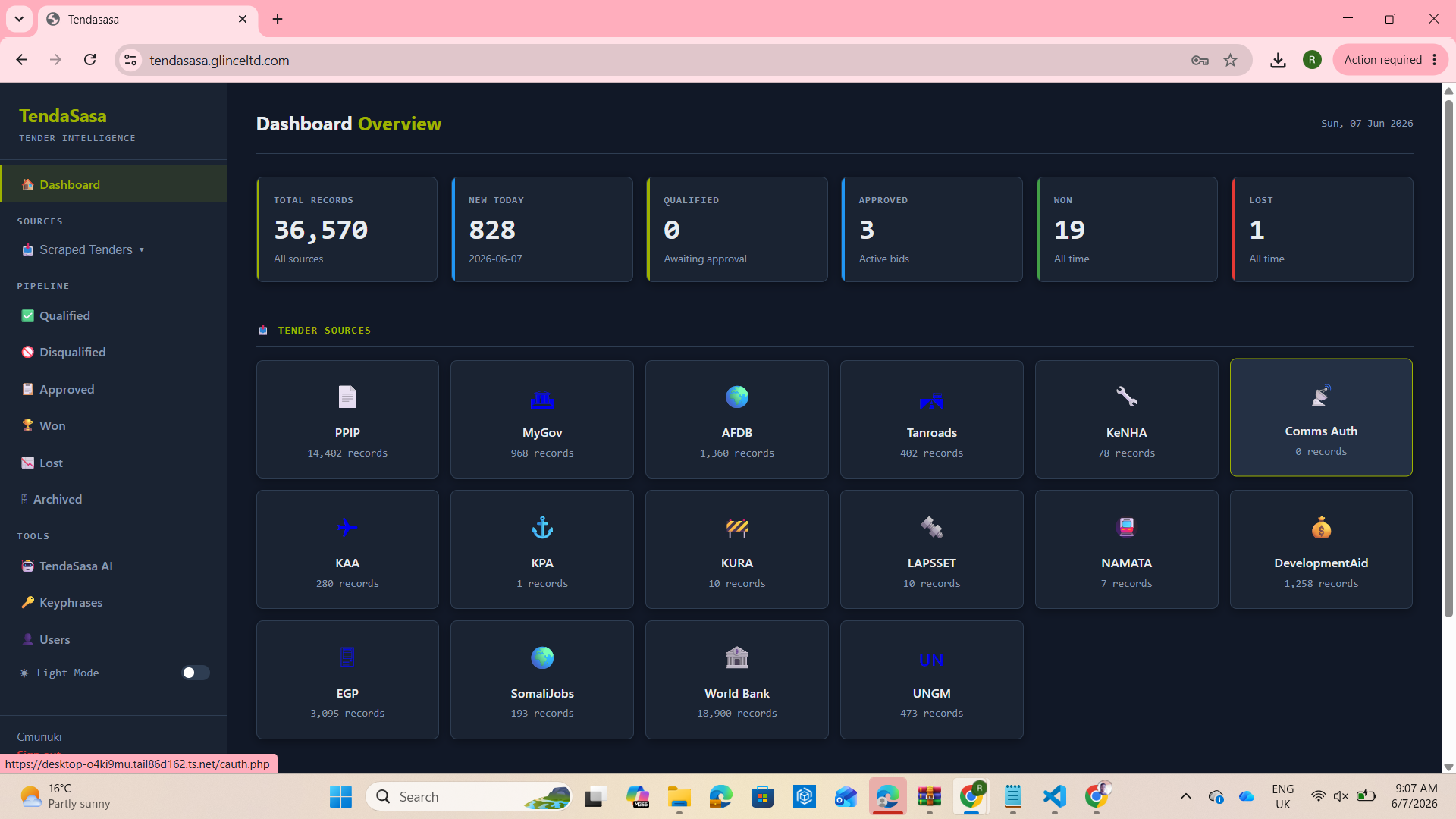Click the LAPSSET satellite icon

931,527
